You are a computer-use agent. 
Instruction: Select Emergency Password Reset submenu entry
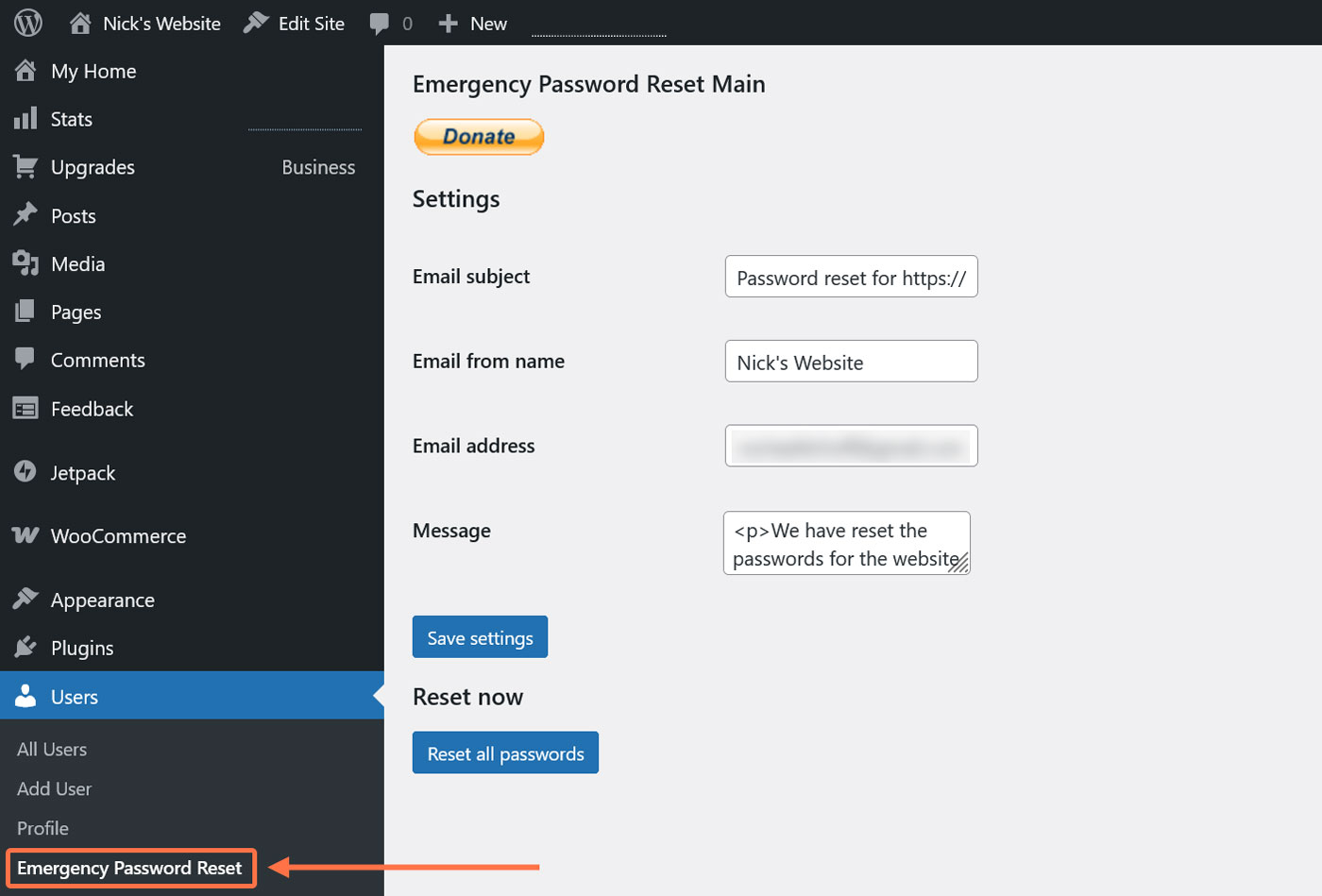click(130, 868)
